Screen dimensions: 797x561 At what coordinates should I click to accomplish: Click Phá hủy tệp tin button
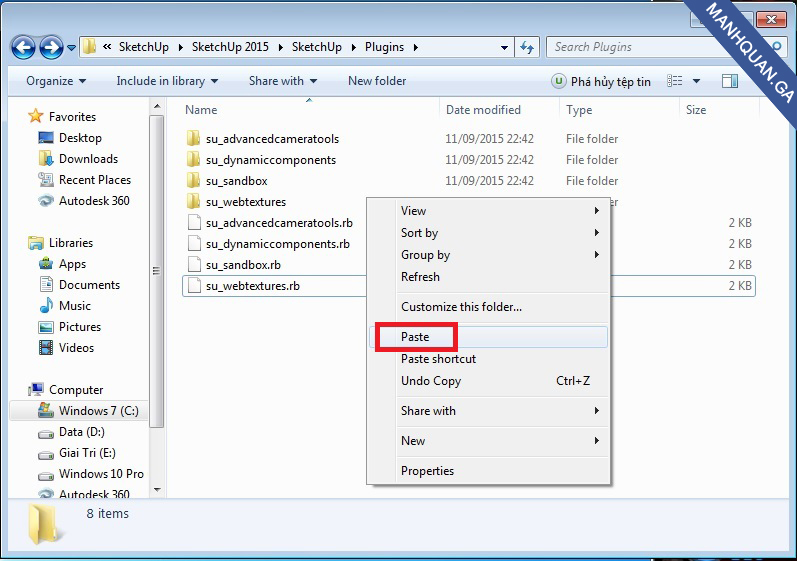point(601,81)
